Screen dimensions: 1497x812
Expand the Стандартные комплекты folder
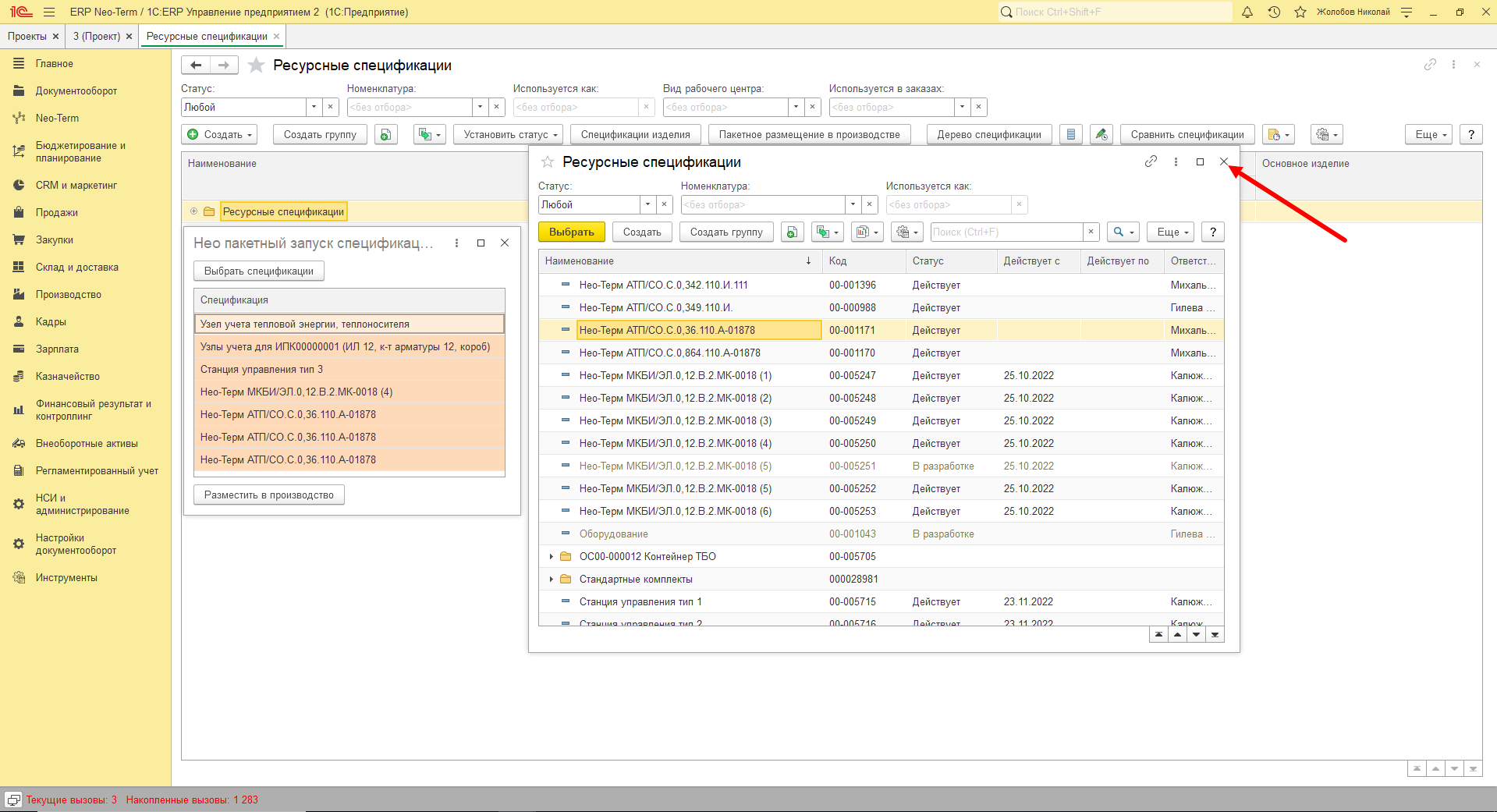click(552, 580)
